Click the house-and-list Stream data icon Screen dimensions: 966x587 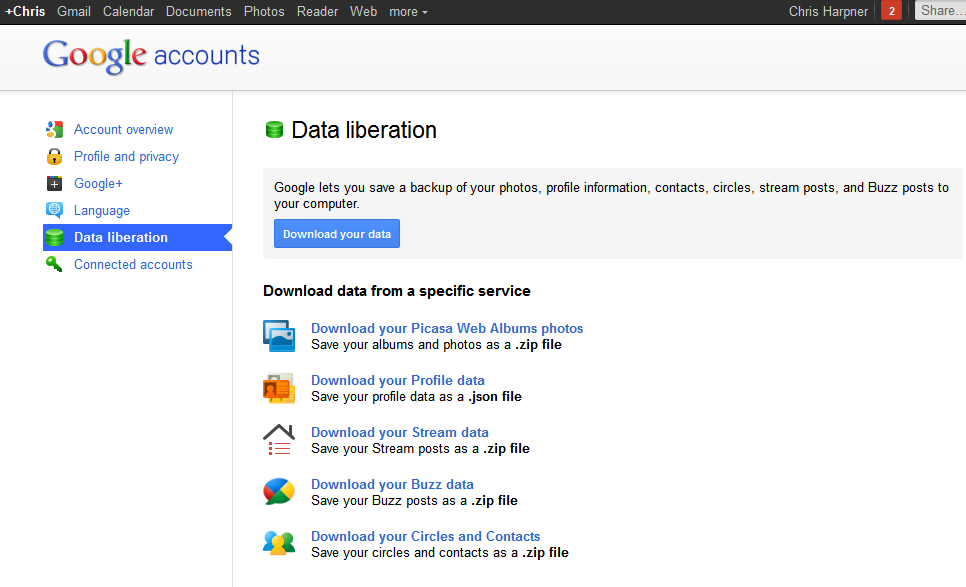279,440
